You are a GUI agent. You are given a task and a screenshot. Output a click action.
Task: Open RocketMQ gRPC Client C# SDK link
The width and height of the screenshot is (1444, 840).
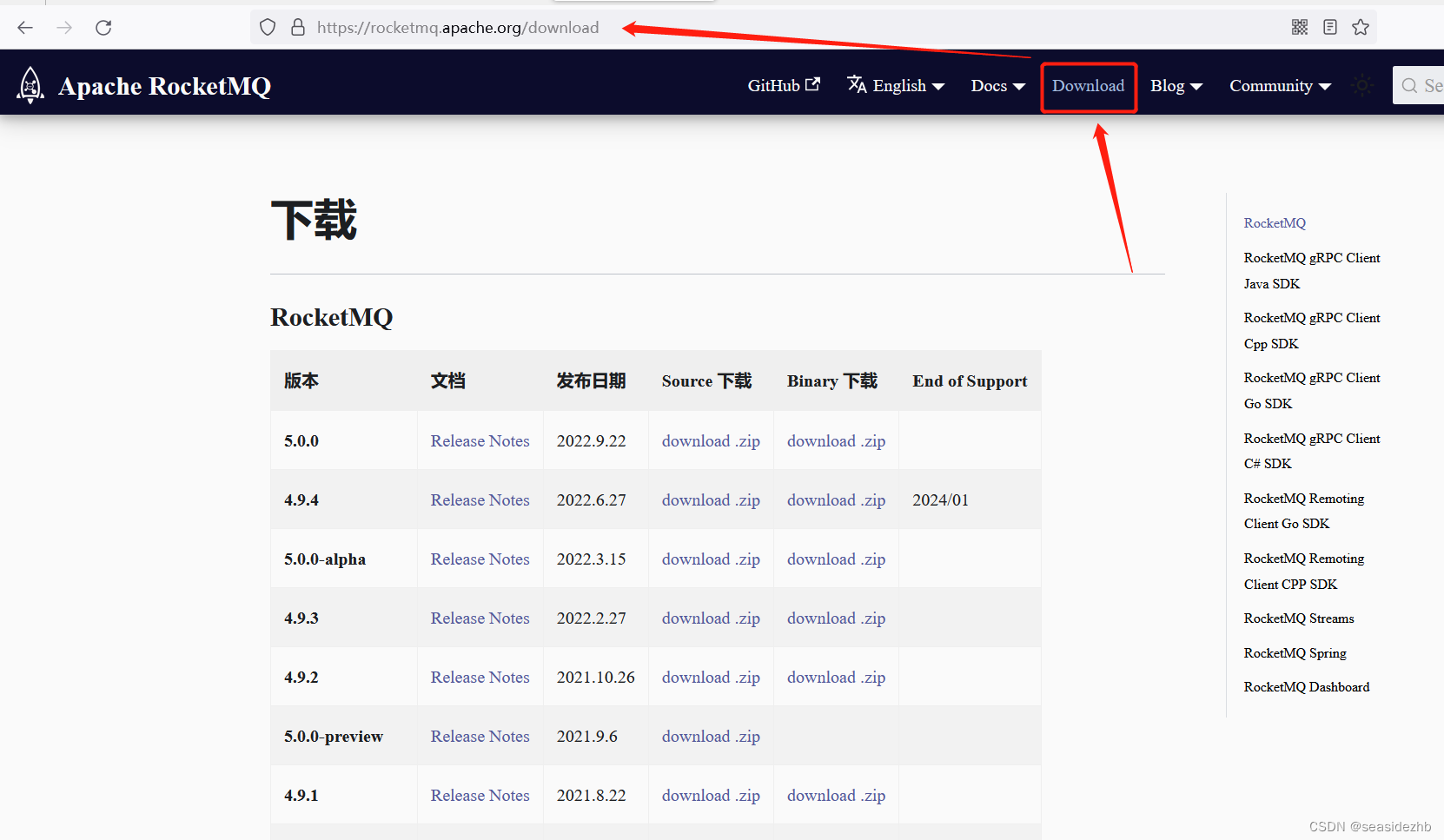1312,451
